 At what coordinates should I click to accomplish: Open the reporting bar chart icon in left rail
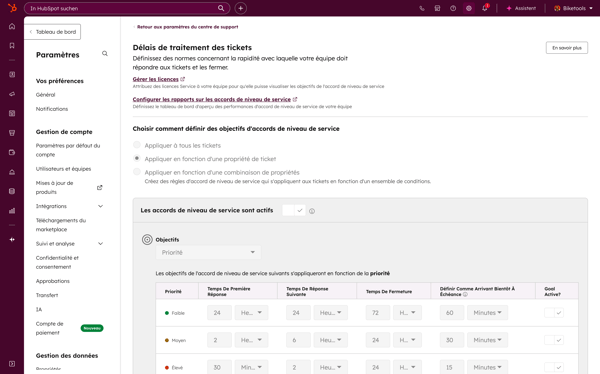(12, 211)
